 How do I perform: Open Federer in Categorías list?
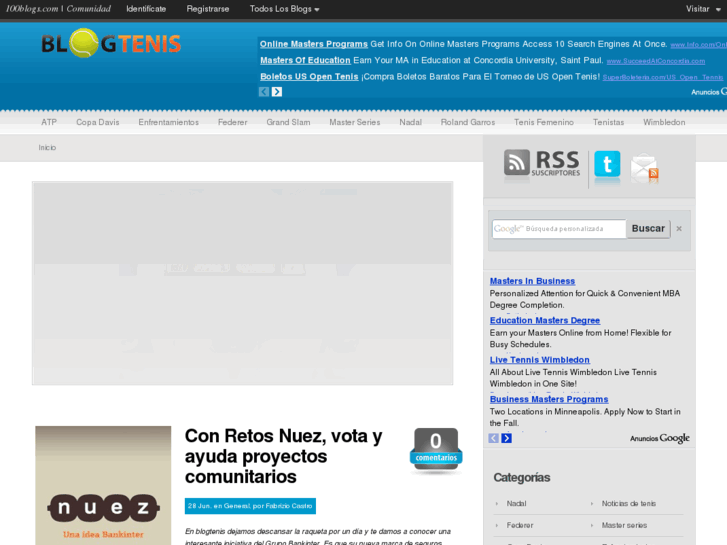(520, 526)
